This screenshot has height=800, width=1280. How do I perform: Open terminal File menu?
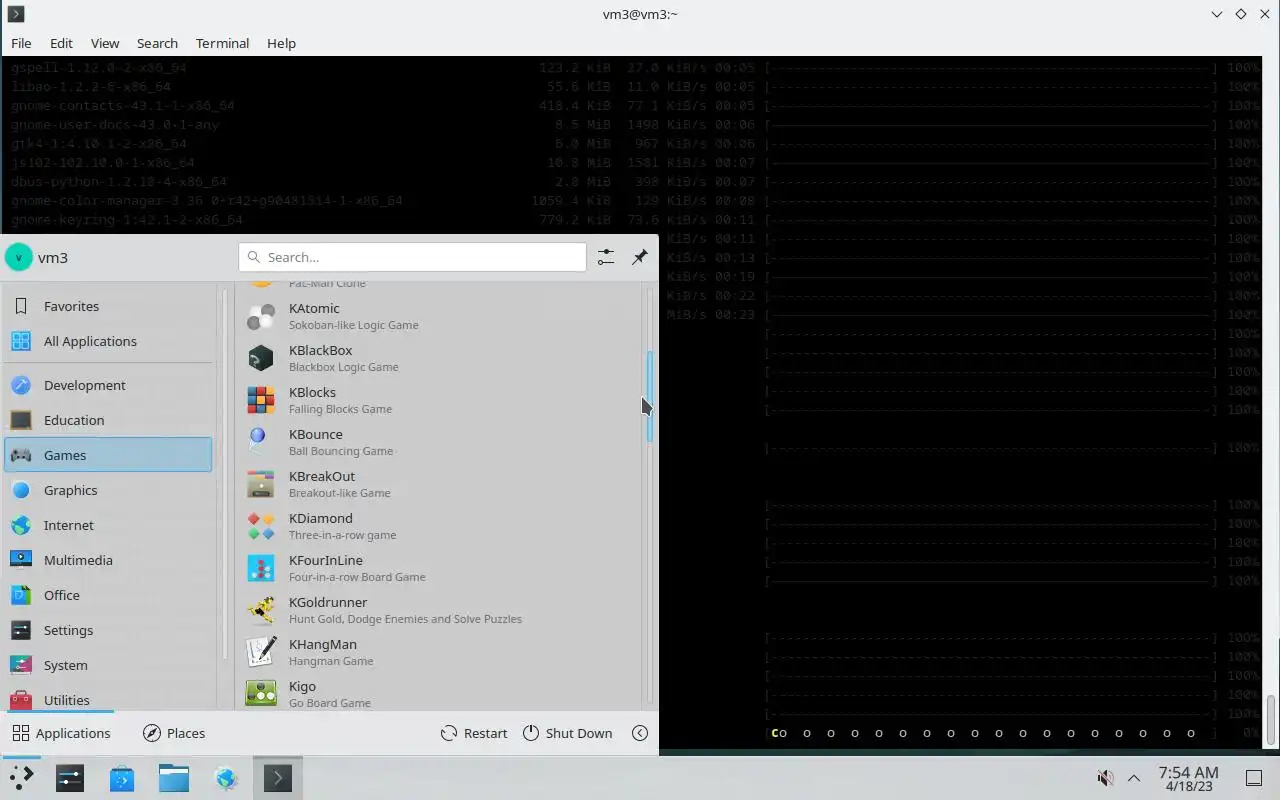21,43
